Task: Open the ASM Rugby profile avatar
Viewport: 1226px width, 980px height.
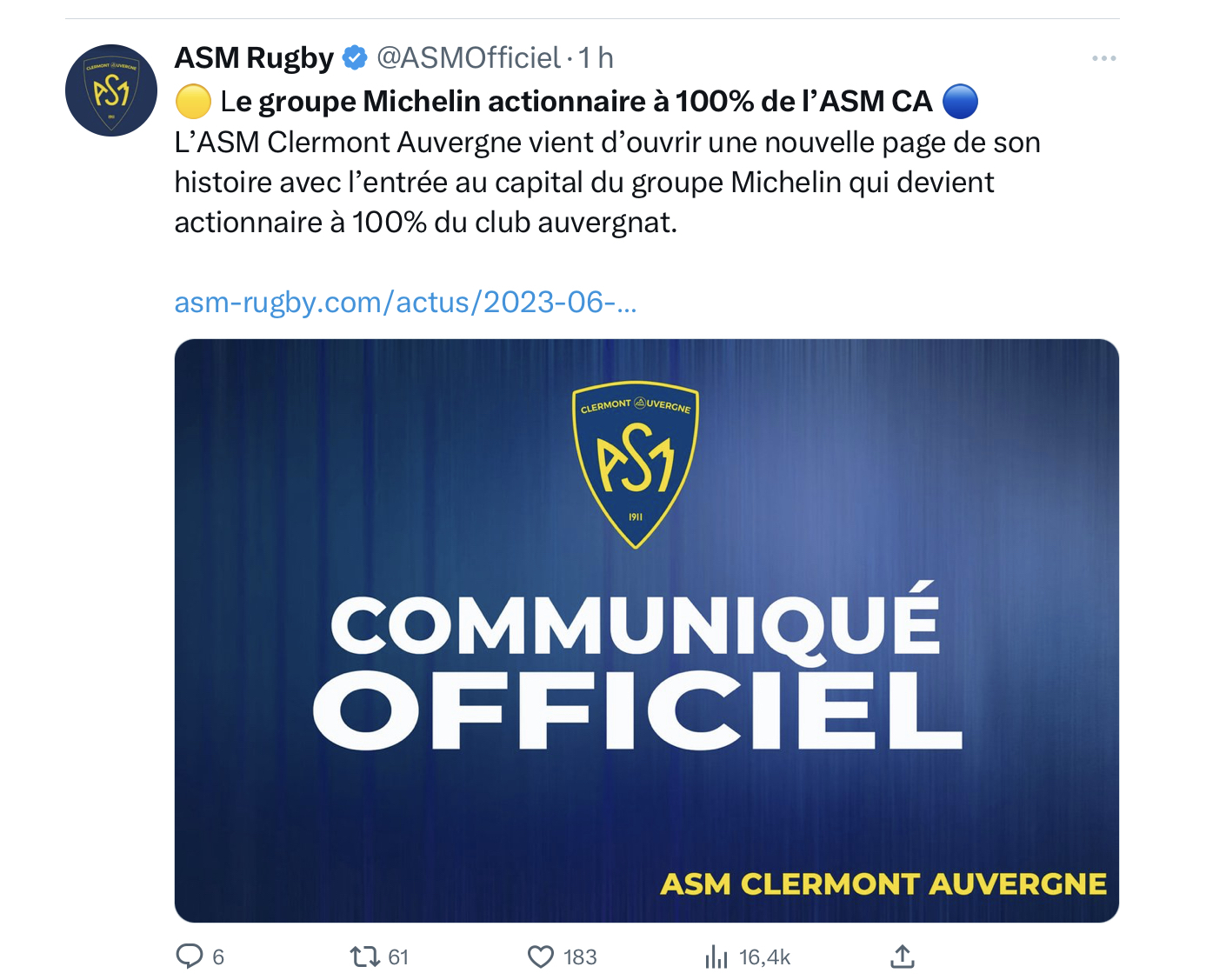Action: pyautogui.click(x=111, y=90)
